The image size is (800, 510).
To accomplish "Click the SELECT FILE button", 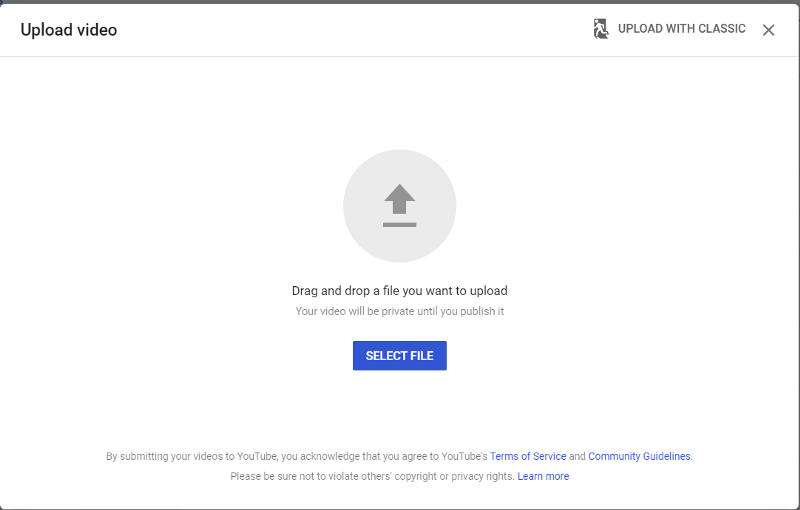I will click(399, 355).
